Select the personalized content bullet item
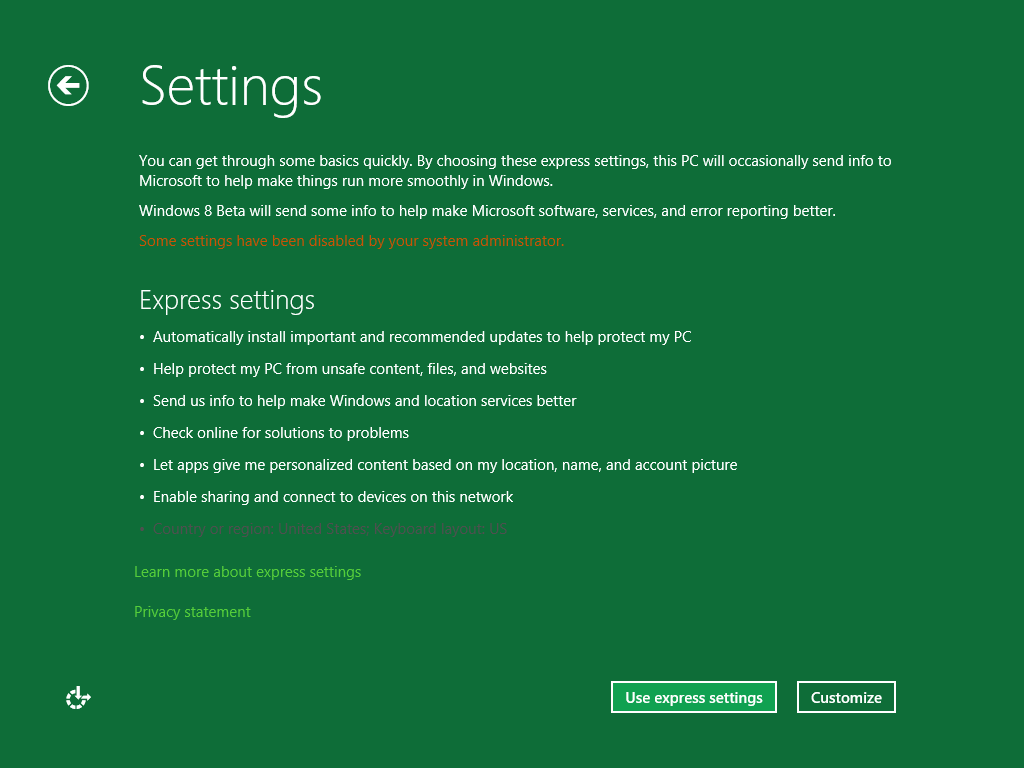The height and width of the screenshot is (768, 1024). pyautogui.click(x=444, y=465)
